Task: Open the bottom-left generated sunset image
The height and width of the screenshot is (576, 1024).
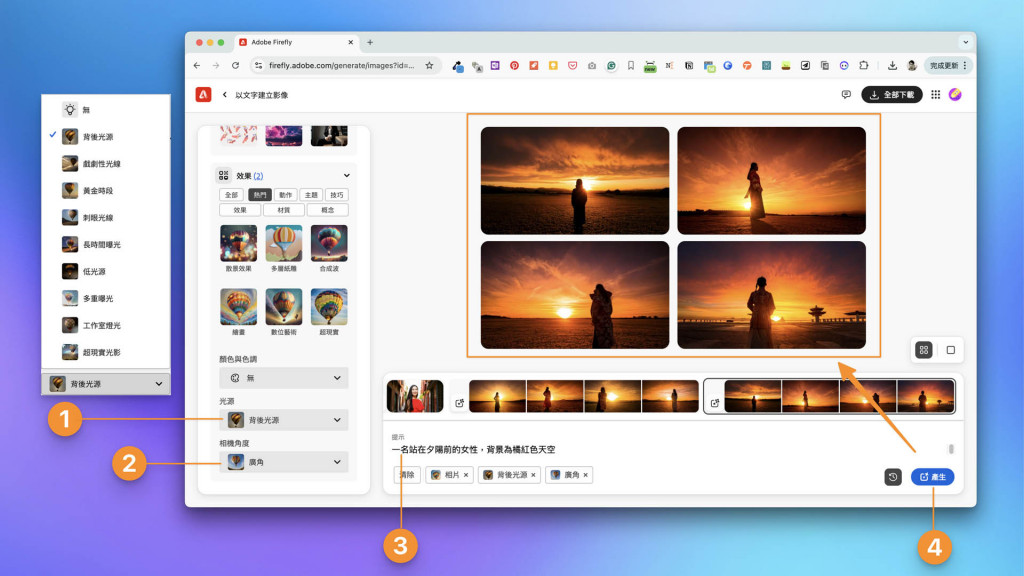Action: point(575,295)
